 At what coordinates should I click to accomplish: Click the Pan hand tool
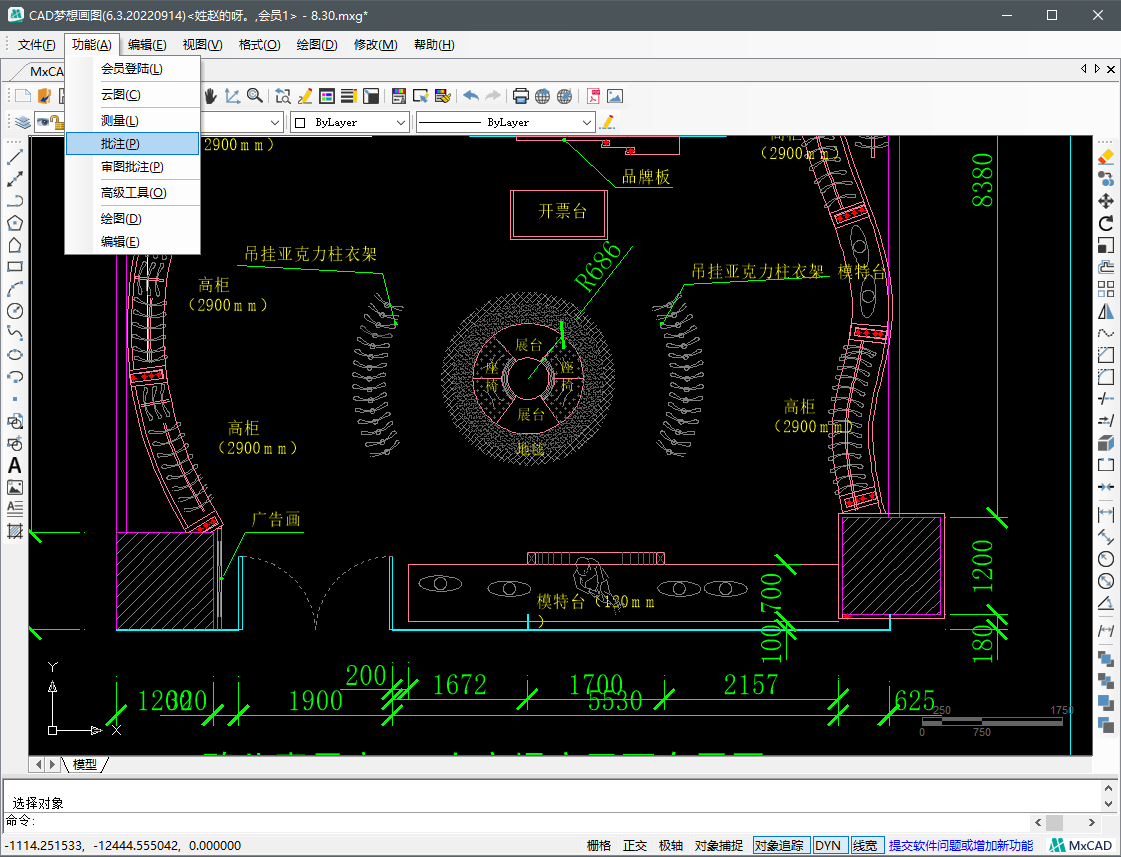click(x=210, y=96)
